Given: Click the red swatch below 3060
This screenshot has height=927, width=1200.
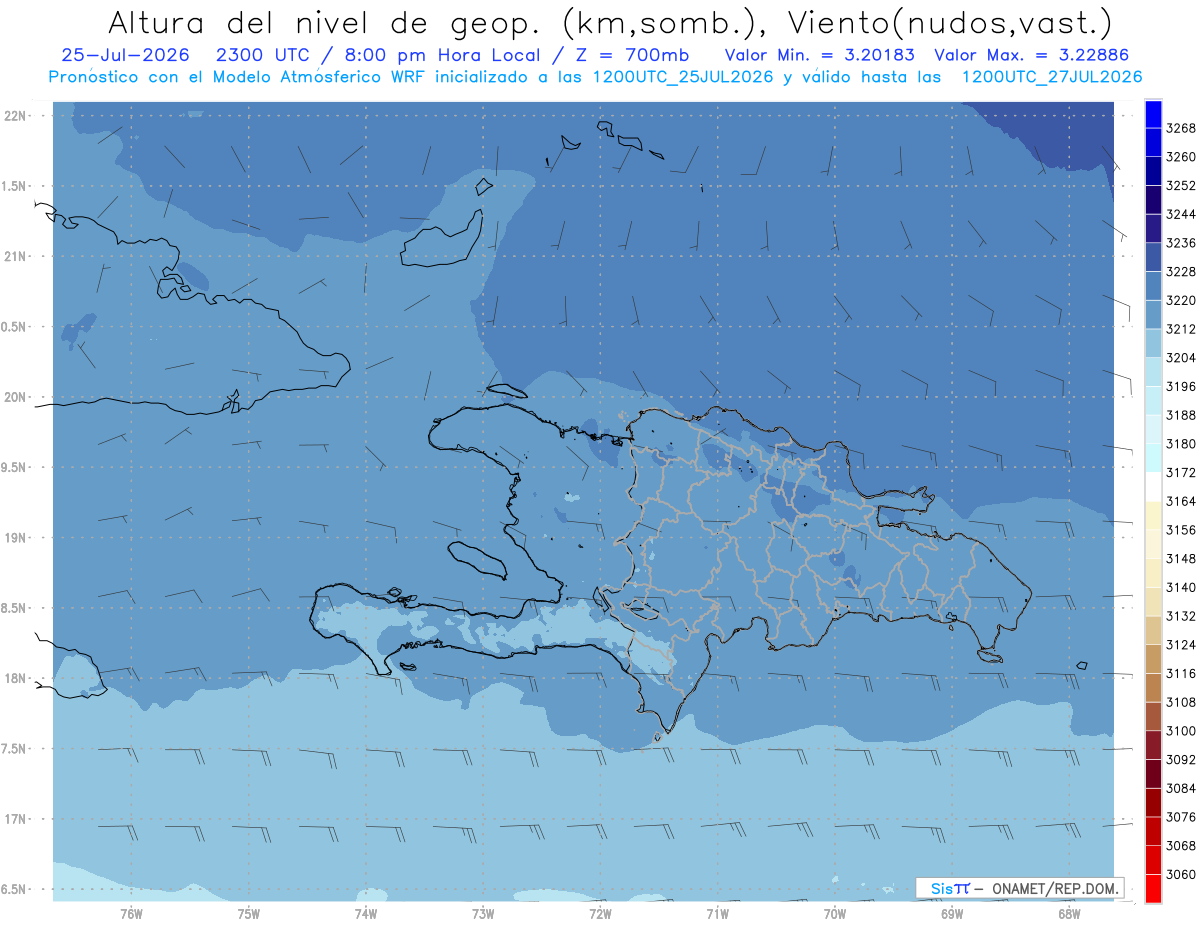Looking at the screenshot, I should click(1153, 888).
